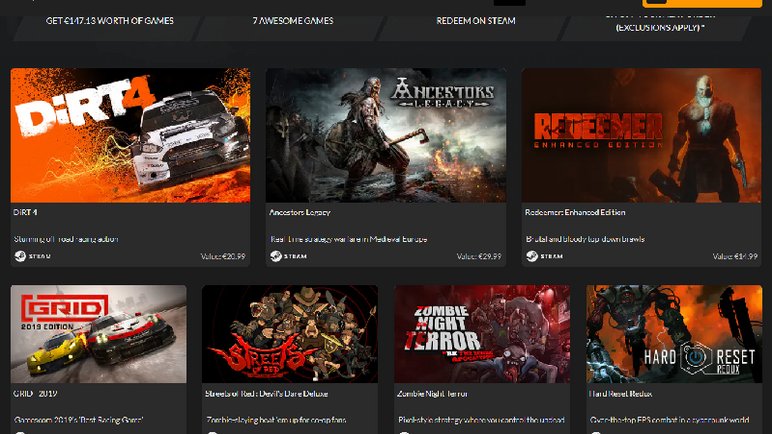Image resolution: width=772 pixels, height=434 pixels.
Task: Click the Zombie Night Terror title text
Action: tap(432, 394)
